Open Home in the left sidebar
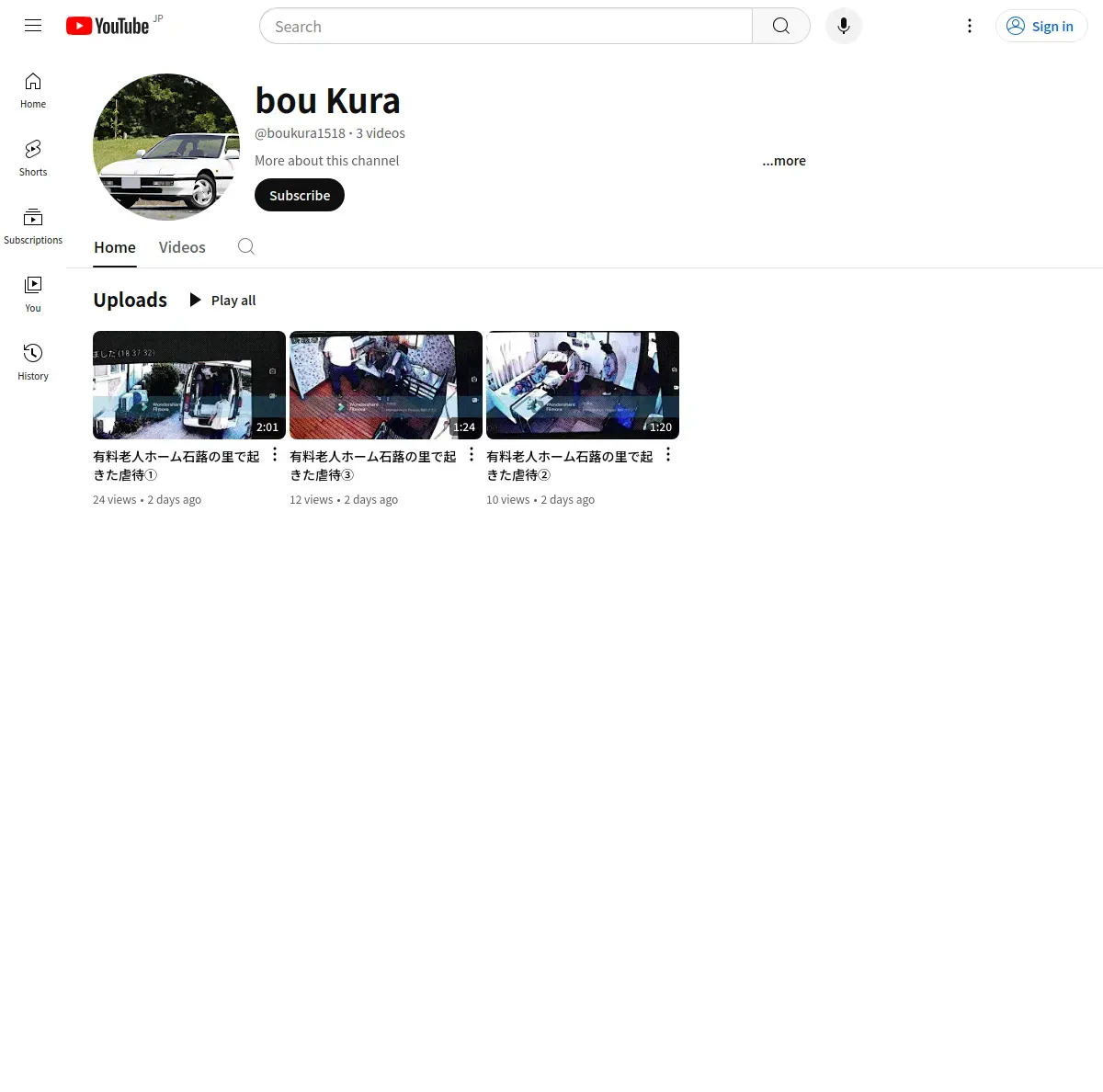 [33, 90]
